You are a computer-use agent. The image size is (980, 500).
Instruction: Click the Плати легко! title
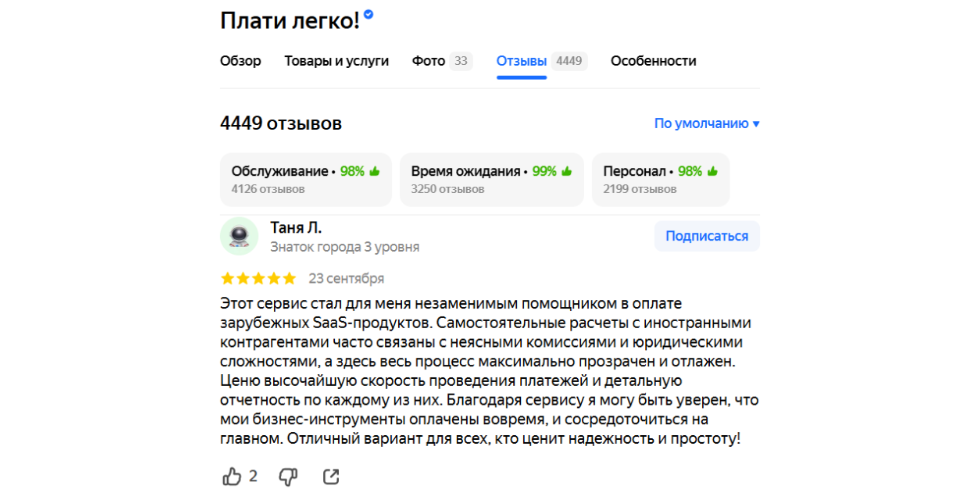[289, 19]
